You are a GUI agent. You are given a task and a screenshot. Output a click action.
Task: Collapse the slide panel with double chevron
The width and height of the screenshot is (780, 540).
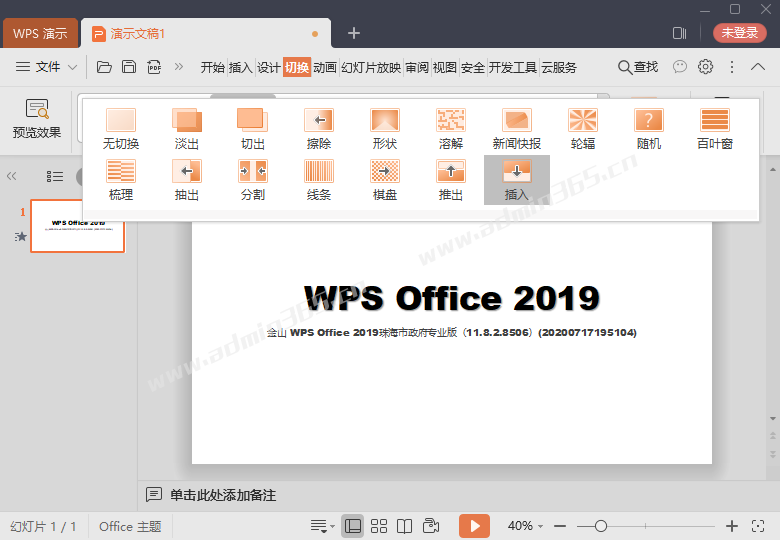[11, 176]
